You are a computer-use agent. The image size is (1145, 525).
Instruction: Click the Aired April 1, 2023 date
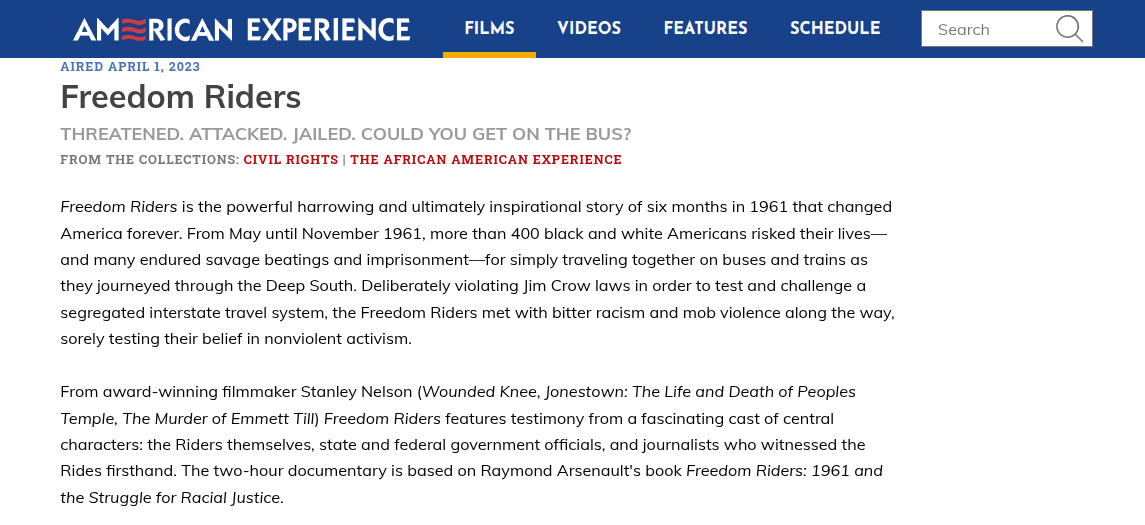[130, 67]
